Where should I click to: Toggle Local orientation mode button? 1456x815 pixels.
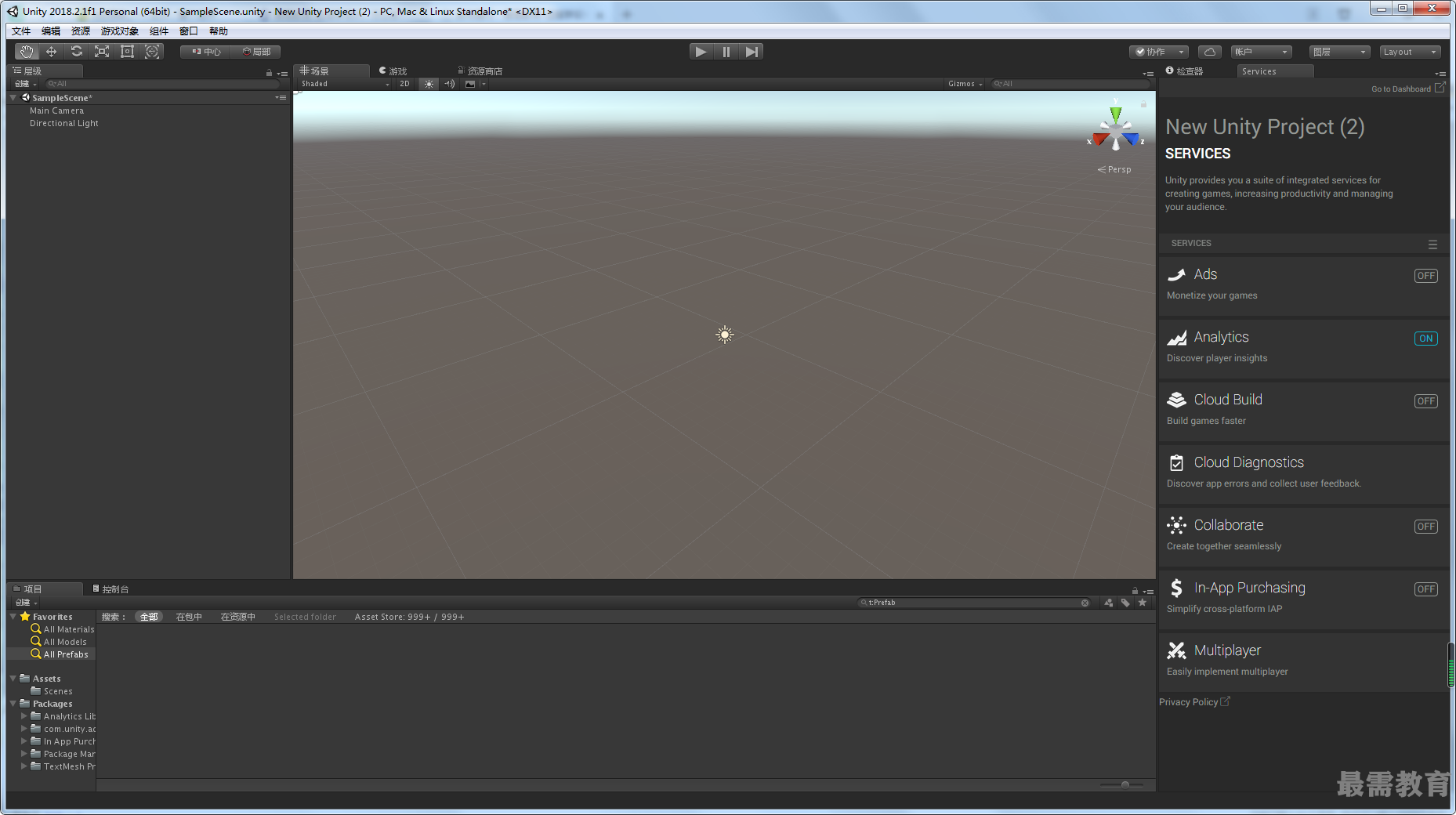coord(256,52)
